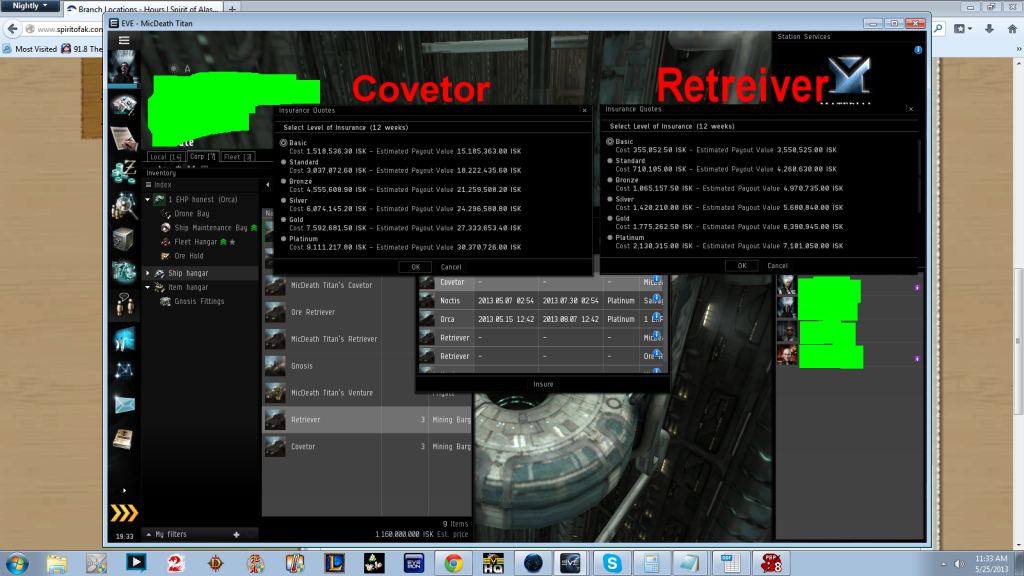Select the Gnosis ship in hangar list
The image size is (1024, 576).
[302, 366]
